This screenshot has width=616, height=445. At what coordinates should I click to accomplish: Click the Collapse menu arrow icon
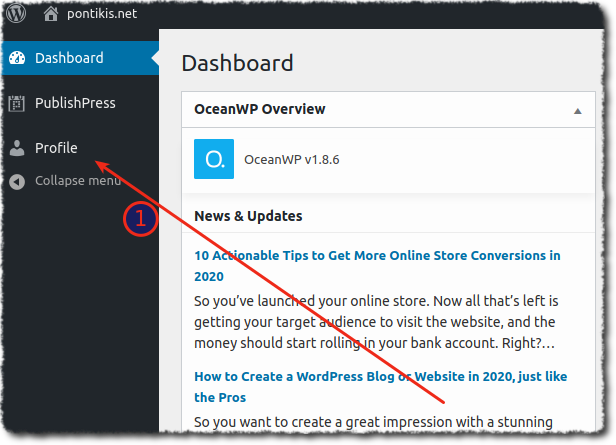point(17,181)
